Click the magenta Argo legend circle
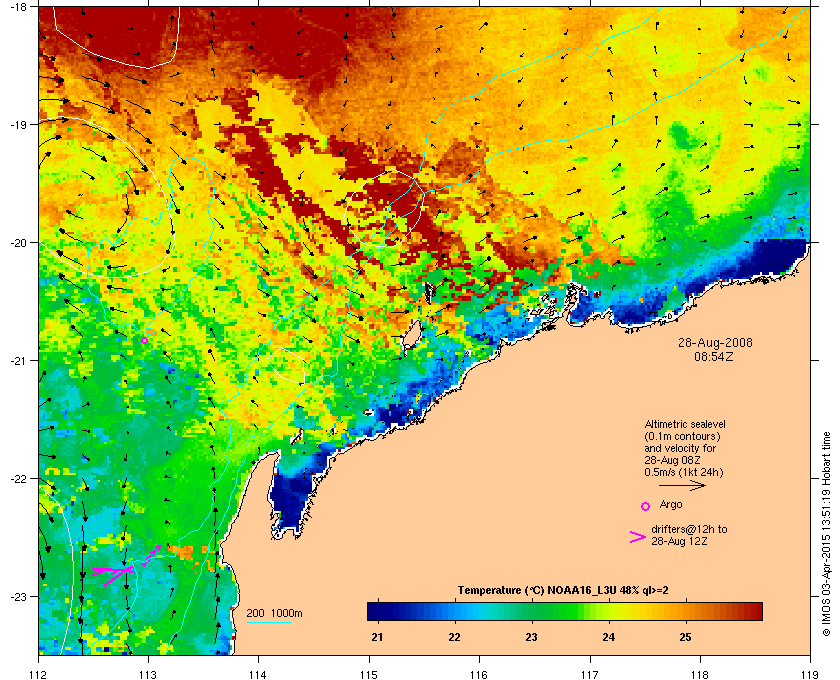 (646, 506)
